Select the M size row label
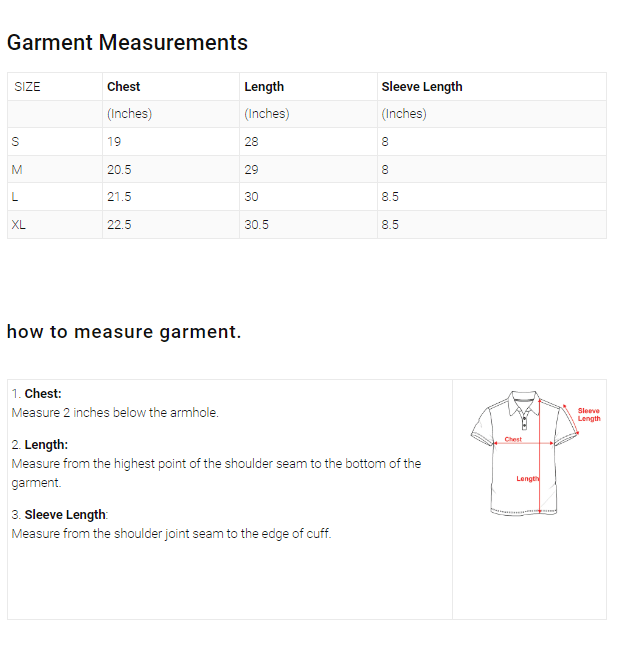This screenshot has height=662, width=630. pyautogui.click(x=16, y=170)
